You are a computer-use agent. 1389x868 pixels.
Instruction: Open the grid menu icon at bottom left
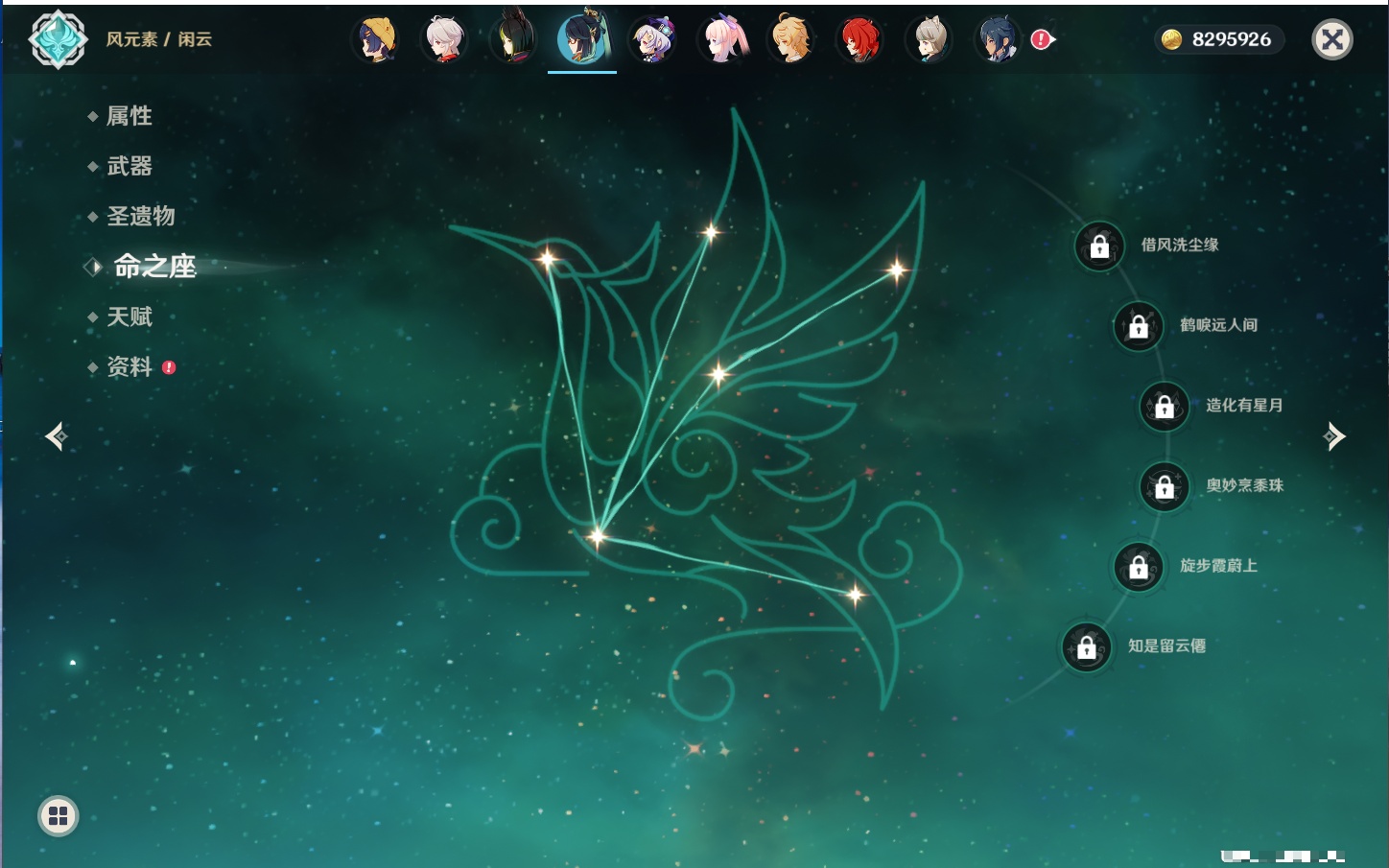[x=58, y=816]
